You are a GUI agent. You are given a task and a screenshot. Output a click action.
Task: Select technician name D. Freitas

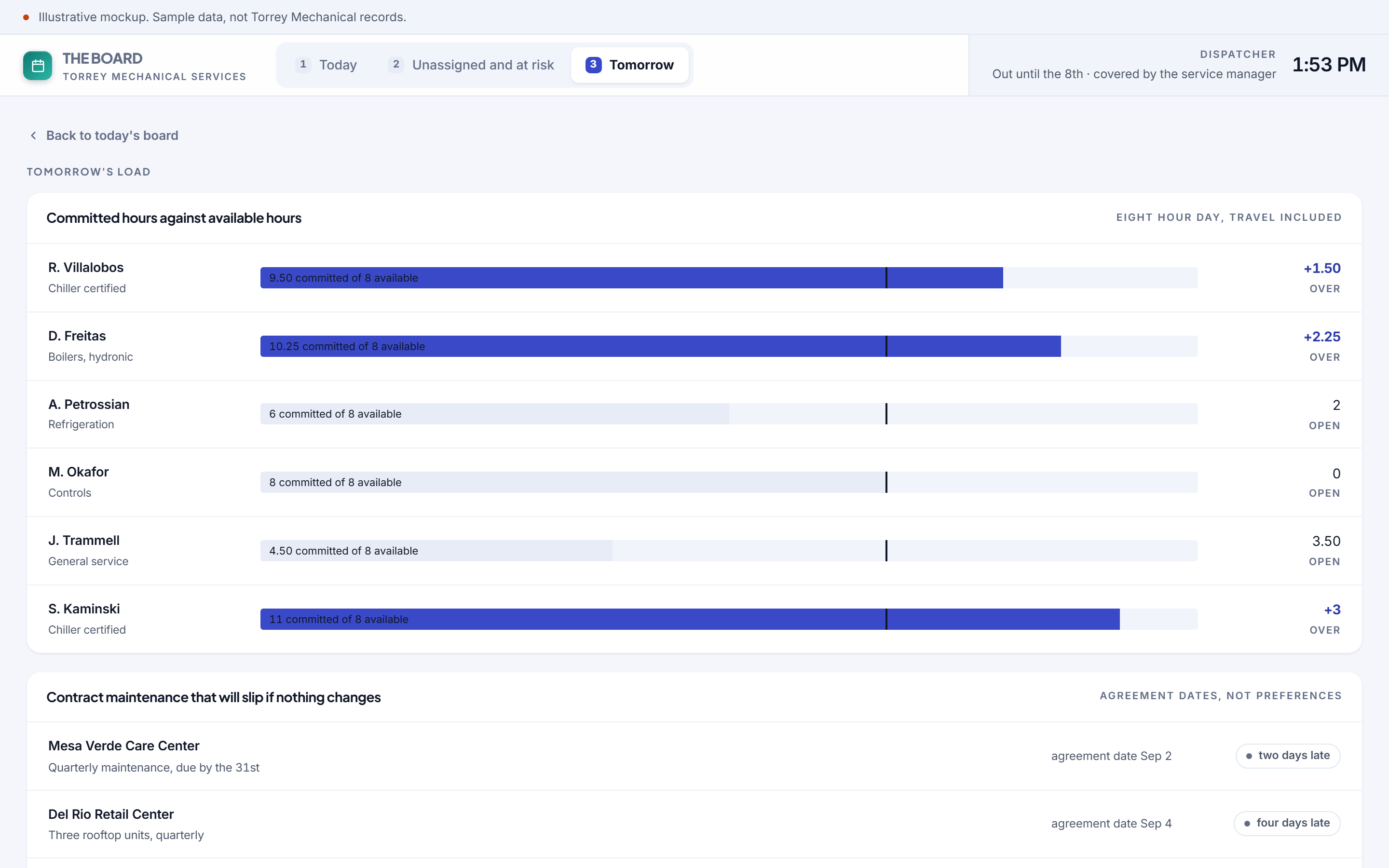tap(77, 336)
